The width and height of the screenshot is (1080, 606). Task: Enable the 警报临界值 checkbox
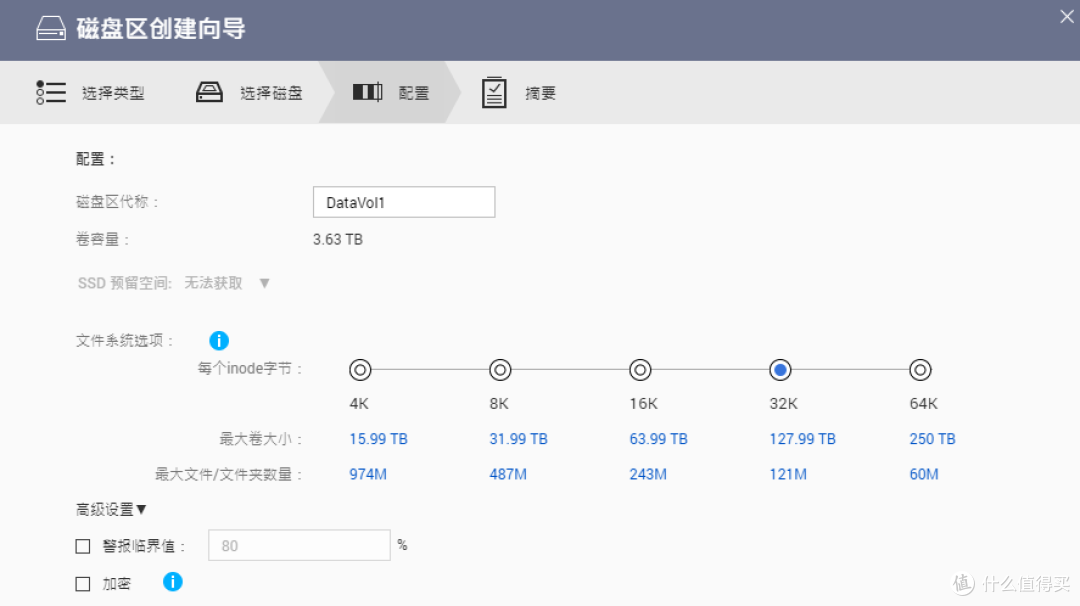83,546
